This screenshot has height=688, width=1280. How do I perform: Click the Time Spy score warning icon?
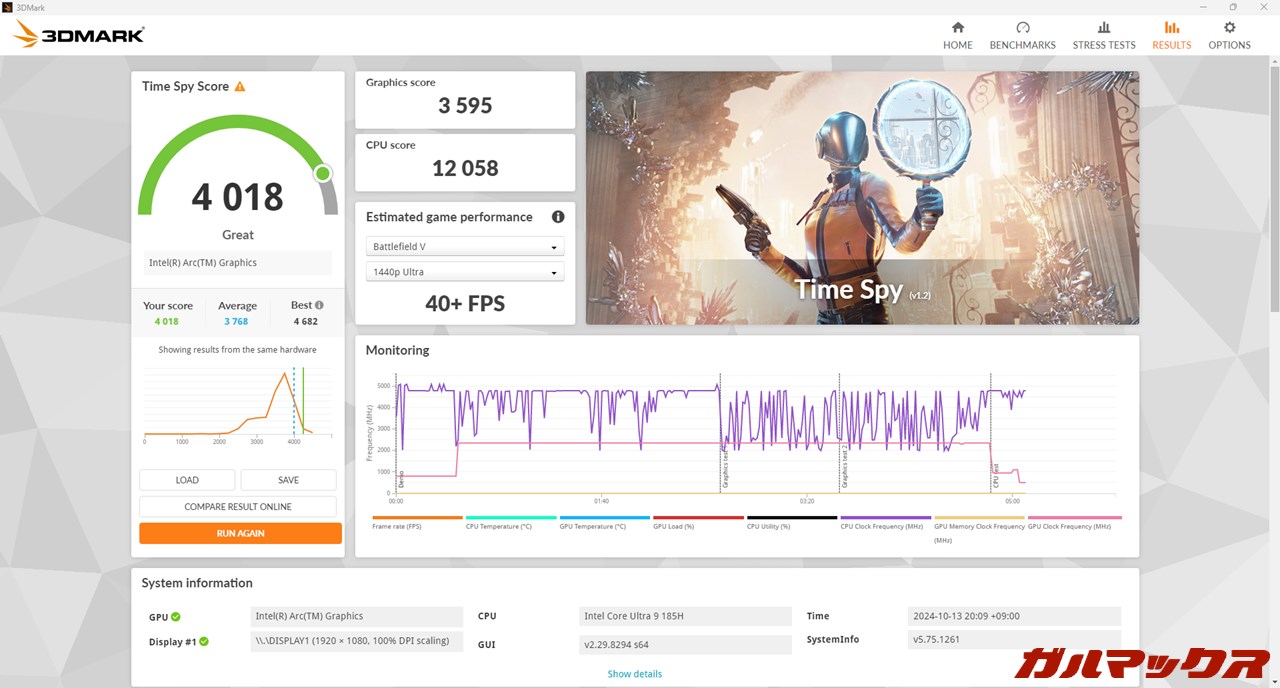pyautogui.click(x=240, y=87)
